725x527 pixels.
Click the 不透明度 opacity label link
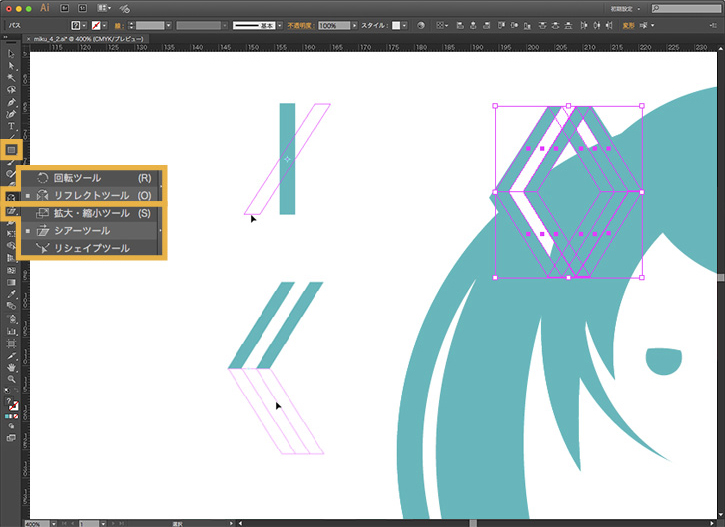point(300,25)
